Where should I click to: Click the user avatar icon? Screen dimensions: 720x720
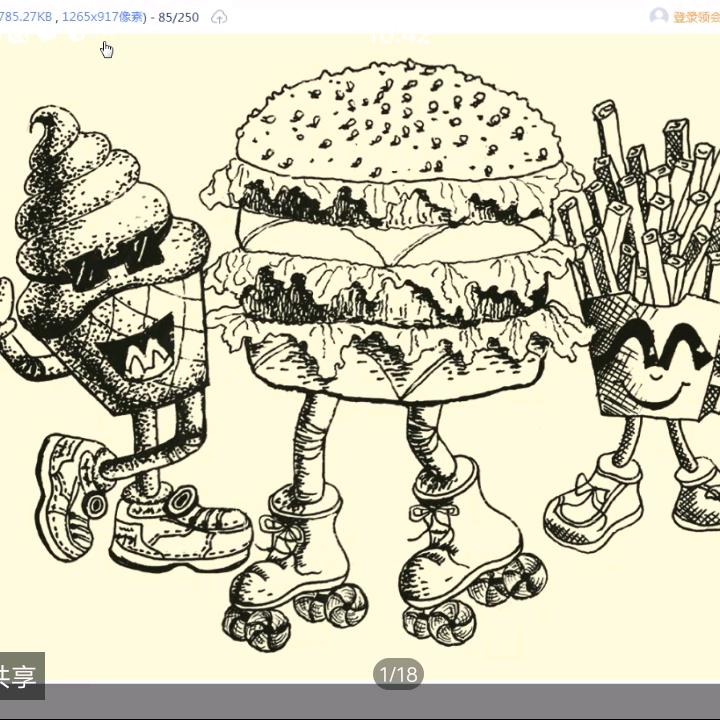[658, 16]
